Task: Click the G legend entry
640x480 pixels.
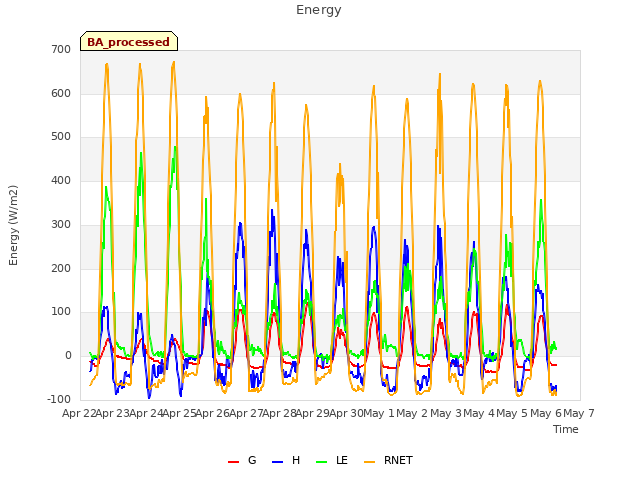Action: point(242,460)
